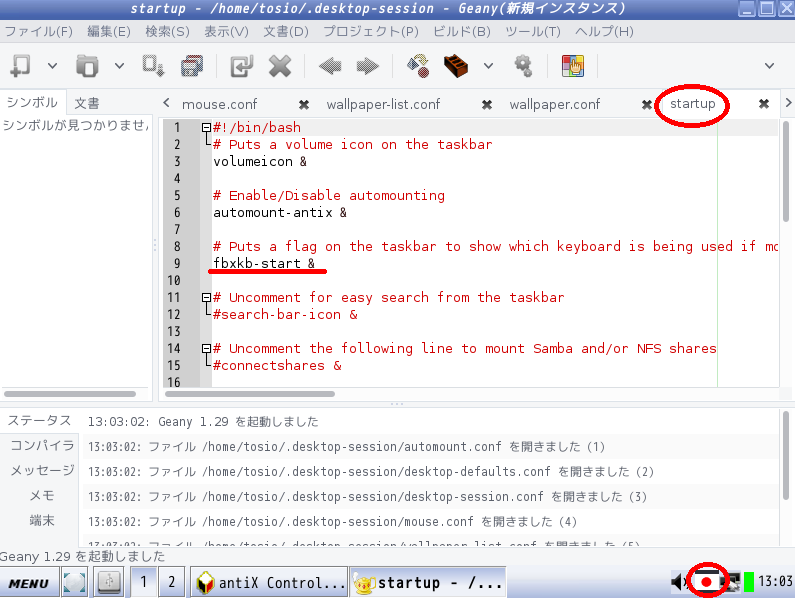Show earlier tabs with left arrow
This screenshot has height=598, width=795.
[166, 103]
